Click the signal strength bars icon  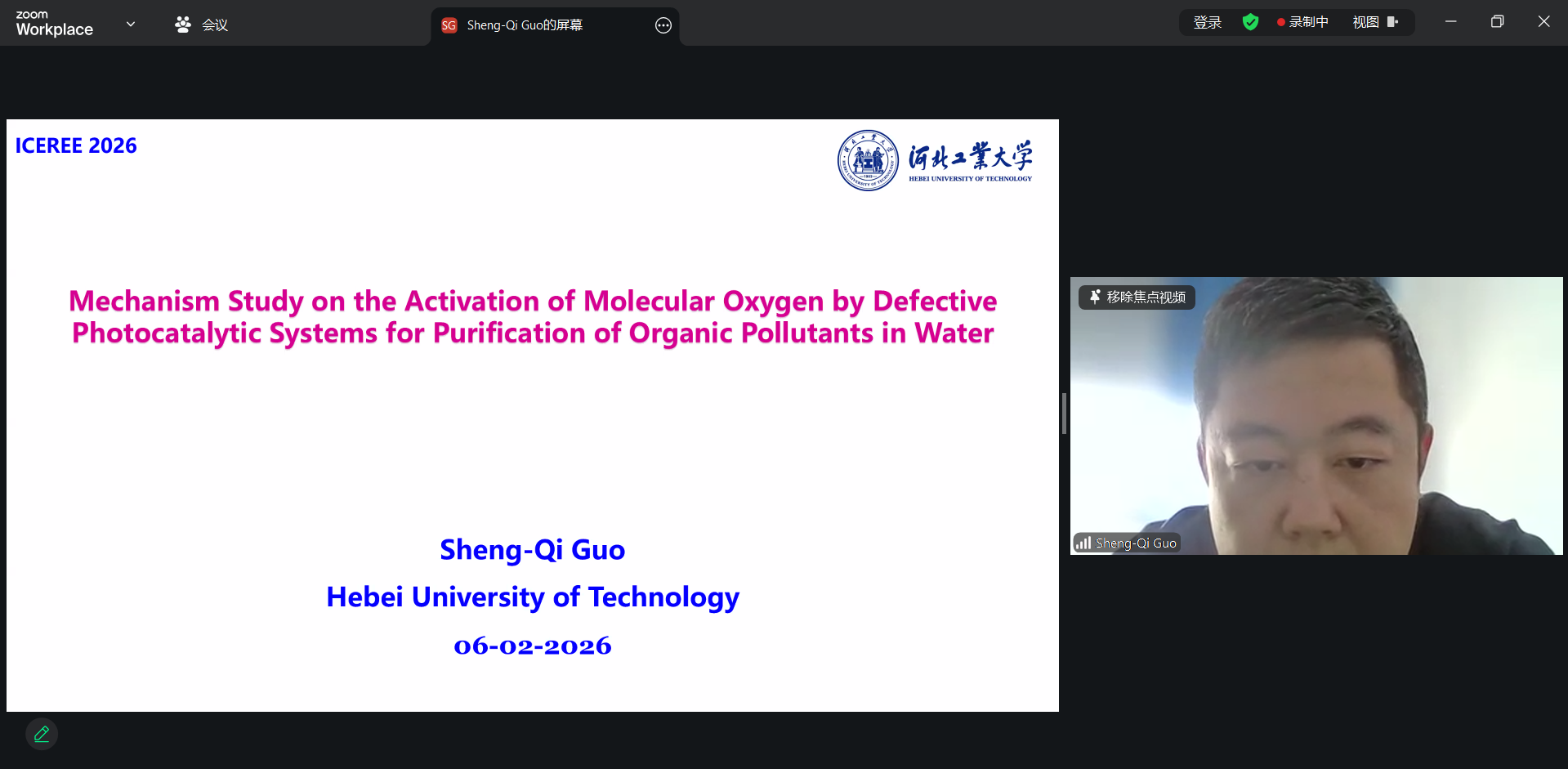coord(1083,543)
